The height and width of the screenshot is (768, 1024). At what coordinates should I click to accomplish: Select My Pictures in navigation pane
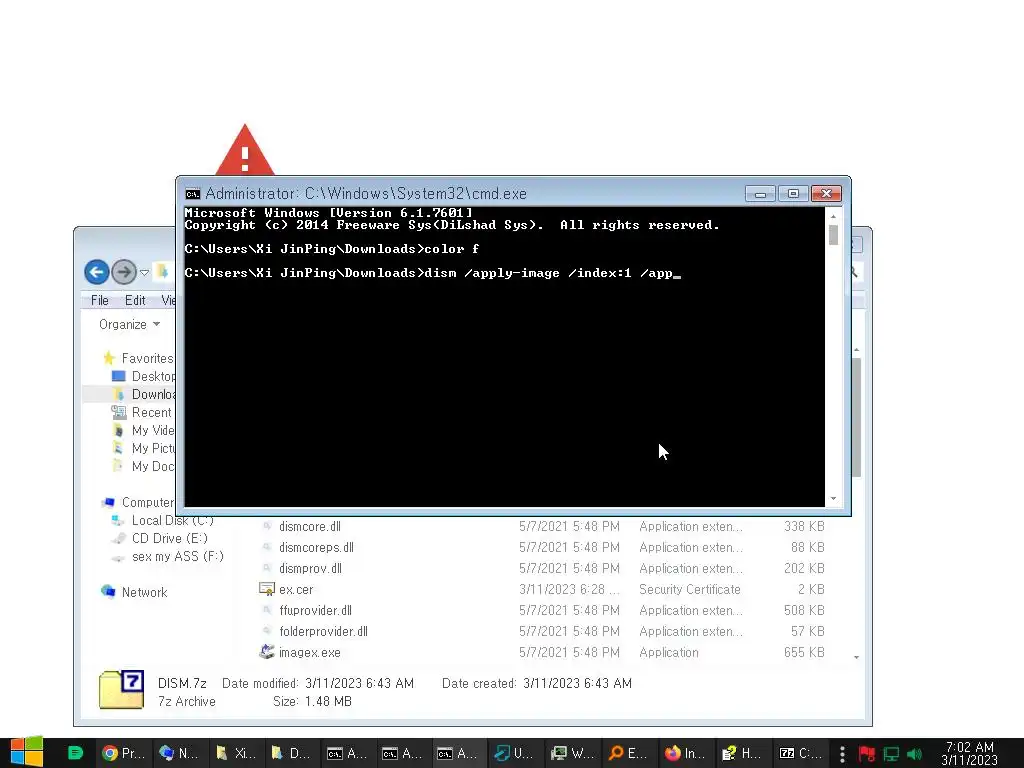pos(144,449)
